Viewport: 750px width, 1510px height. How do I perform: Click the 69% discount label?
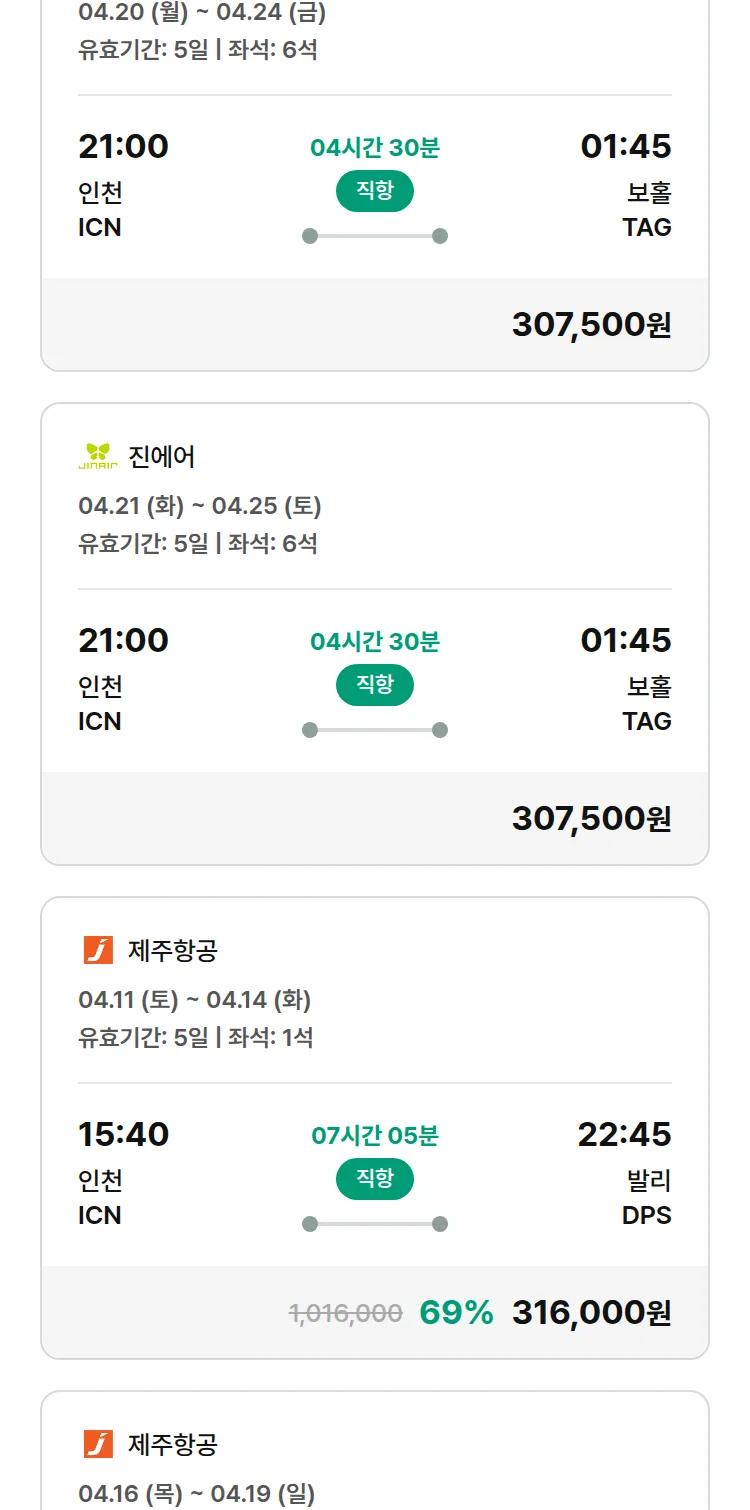pos(456,1313)
